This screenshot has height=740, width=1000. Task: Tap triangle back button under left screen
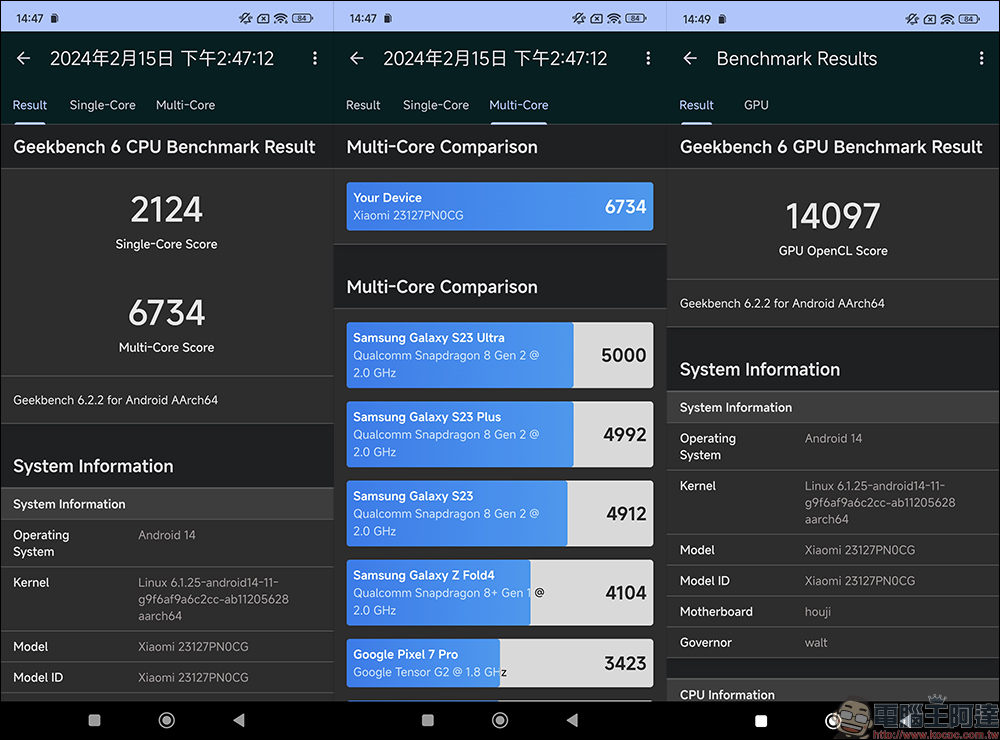click(x=239, y=720)
